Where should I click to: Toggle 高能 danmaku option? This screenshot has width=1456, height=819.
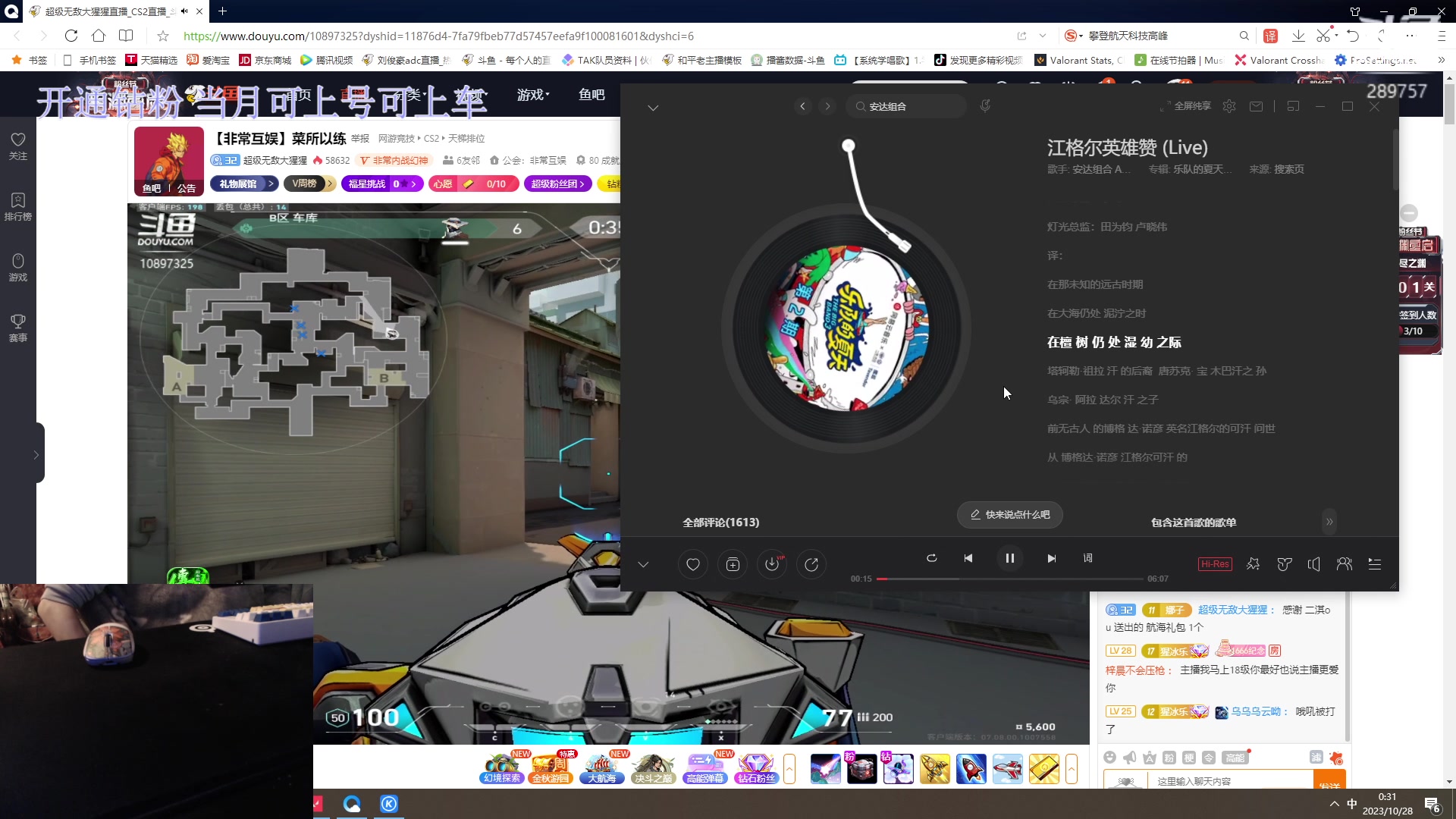tap(1235, 758)
